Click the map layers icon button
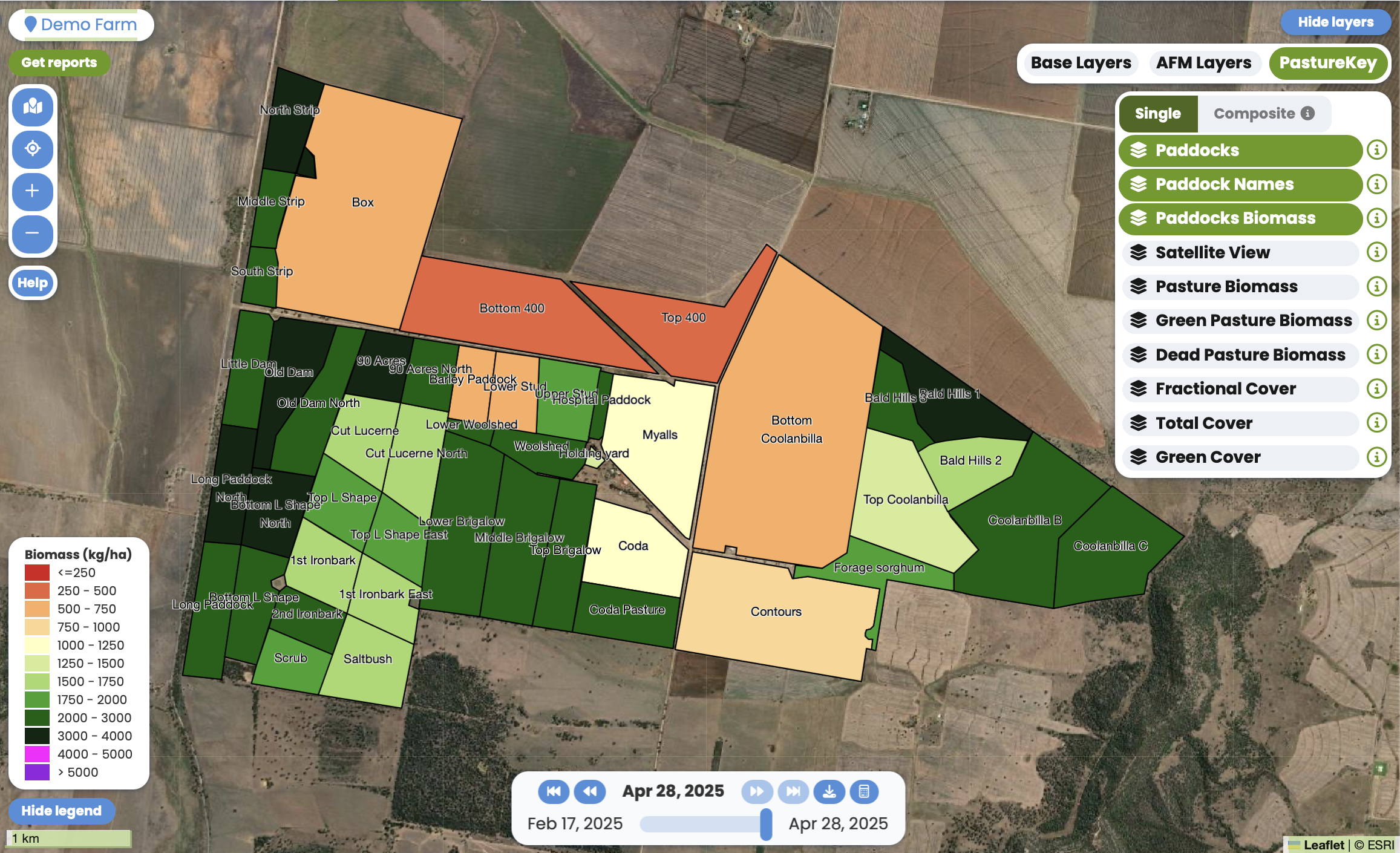The height and width of the screenshot is (853, 1400). pos(33,107)
